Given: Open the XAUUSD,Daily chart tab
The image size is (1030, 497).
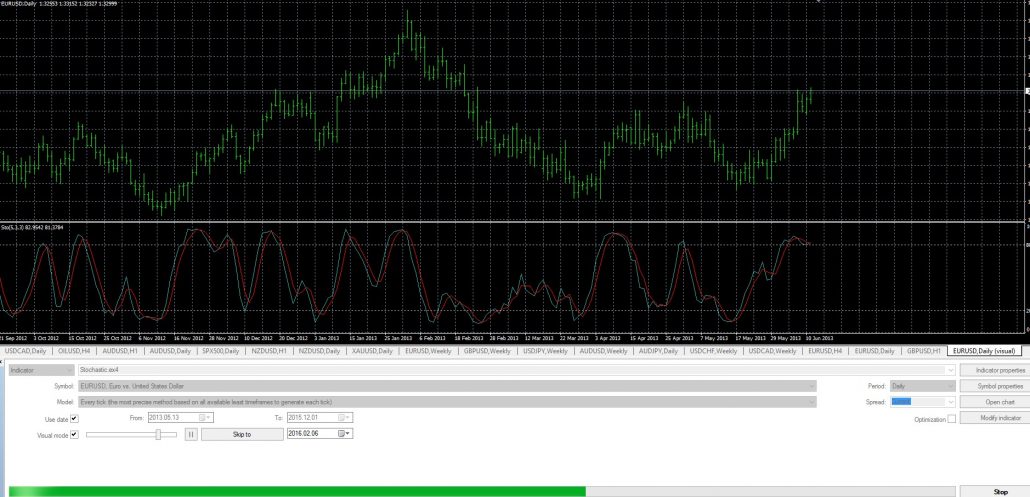Looking at the screenshot, I should 372,351.
